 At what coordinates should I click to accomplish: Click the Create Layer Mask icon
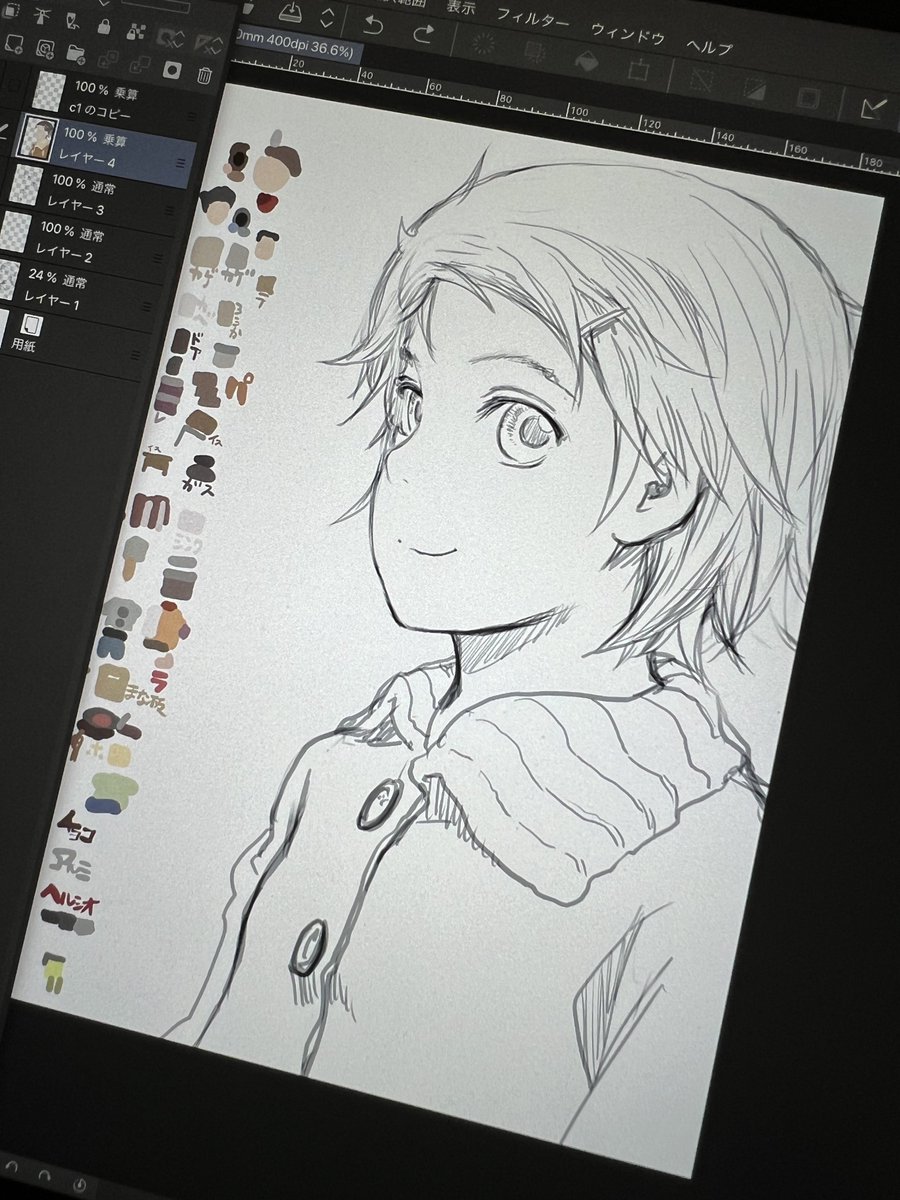pos(171,68)
